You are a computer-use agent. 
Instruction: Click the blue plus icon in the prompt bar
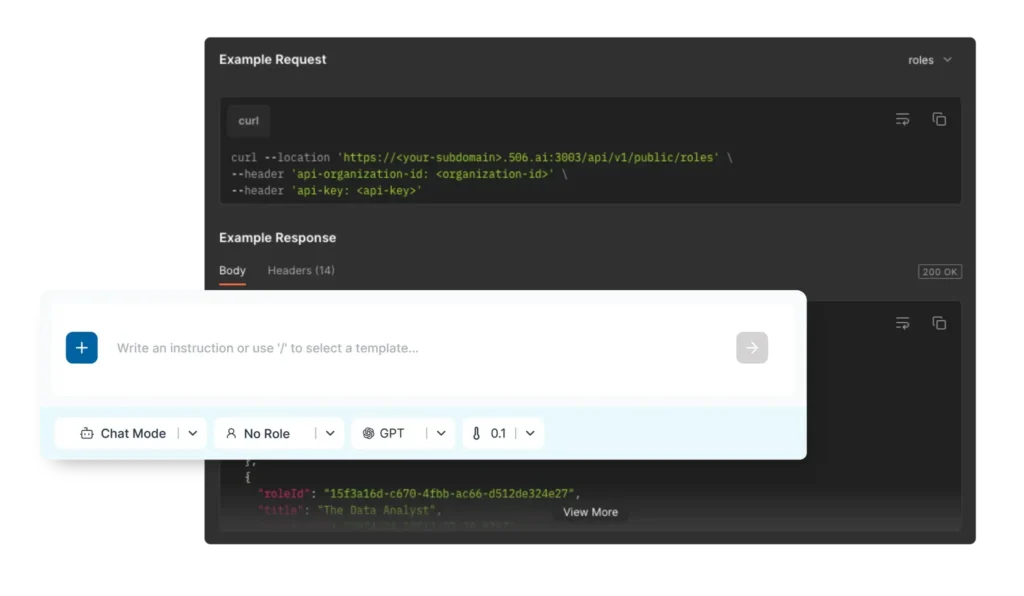(81, 347)
